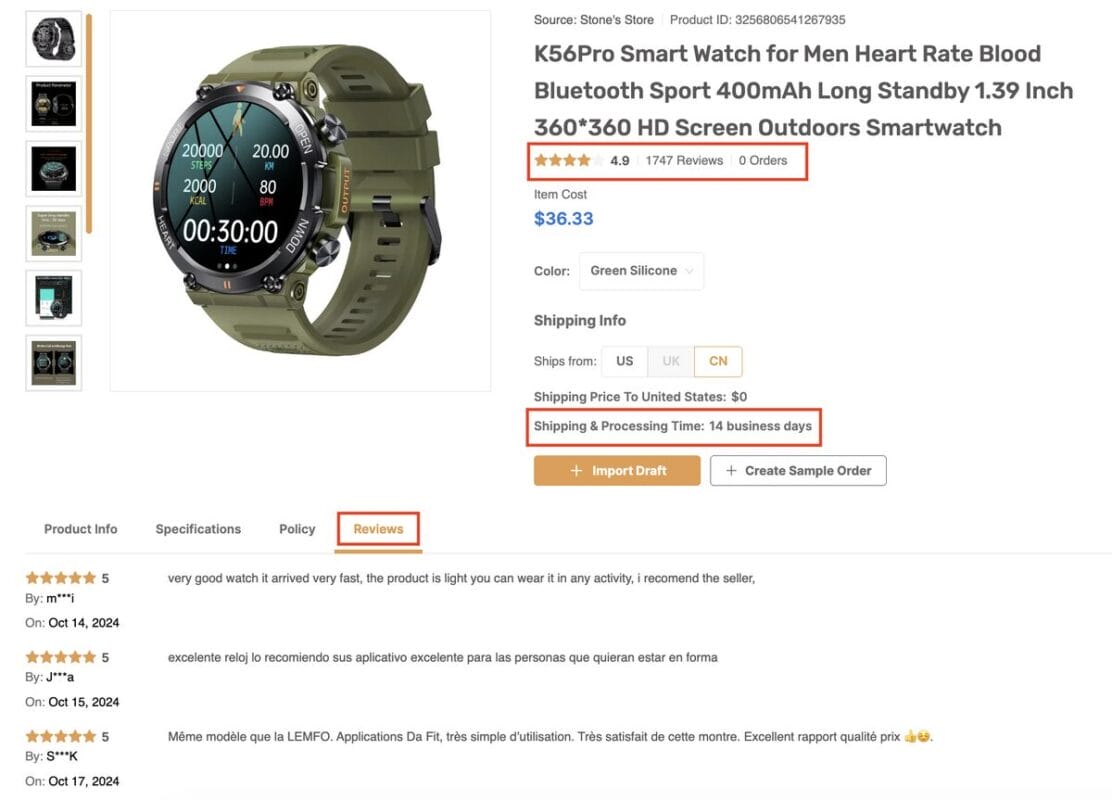
Task: Open the Color dropdown showing Green Silicone
Action: tap(641, 271)
